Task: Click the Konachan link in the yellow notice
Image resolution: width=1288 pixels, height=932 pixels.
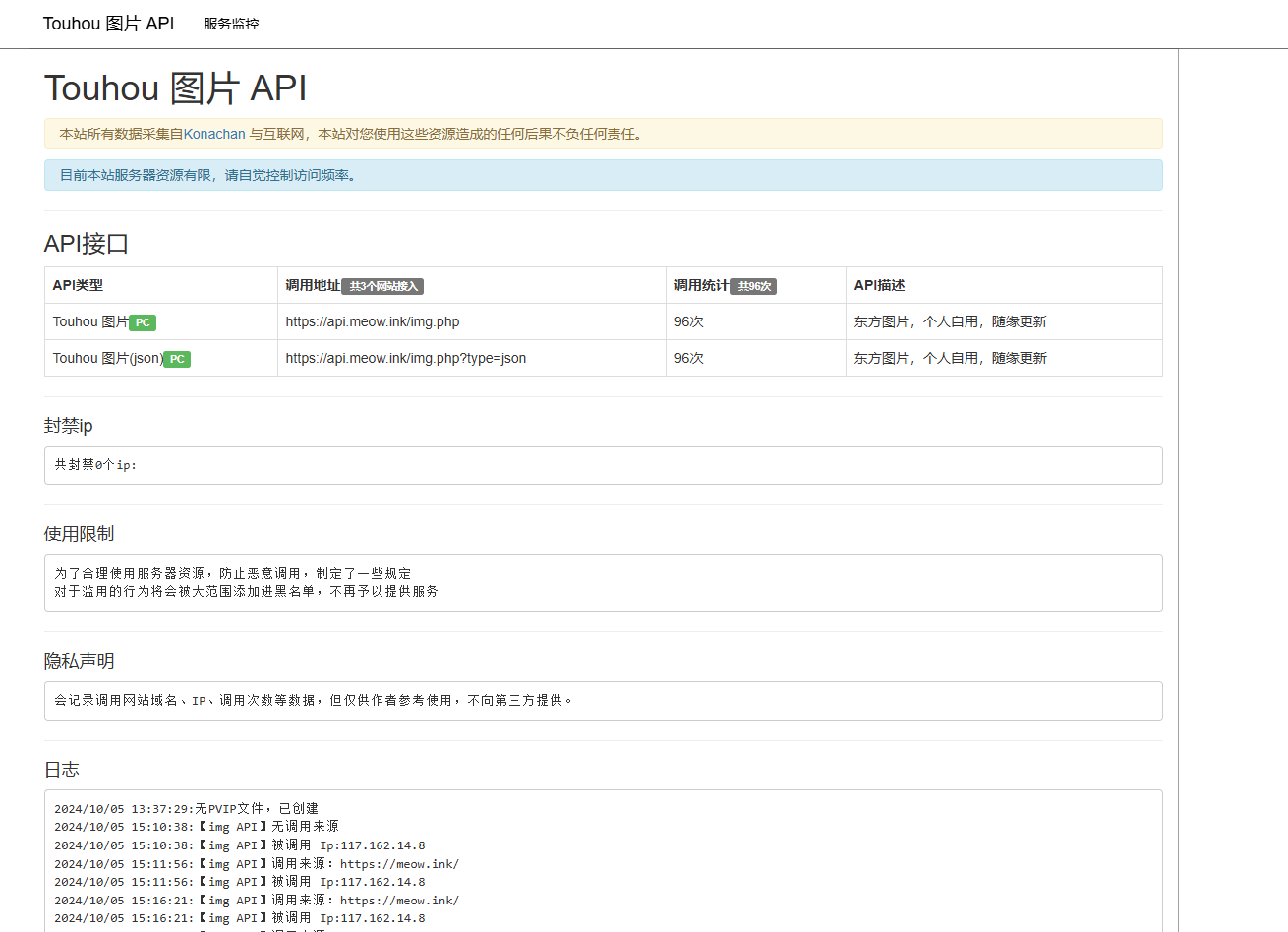Action: tap(214, 134)
